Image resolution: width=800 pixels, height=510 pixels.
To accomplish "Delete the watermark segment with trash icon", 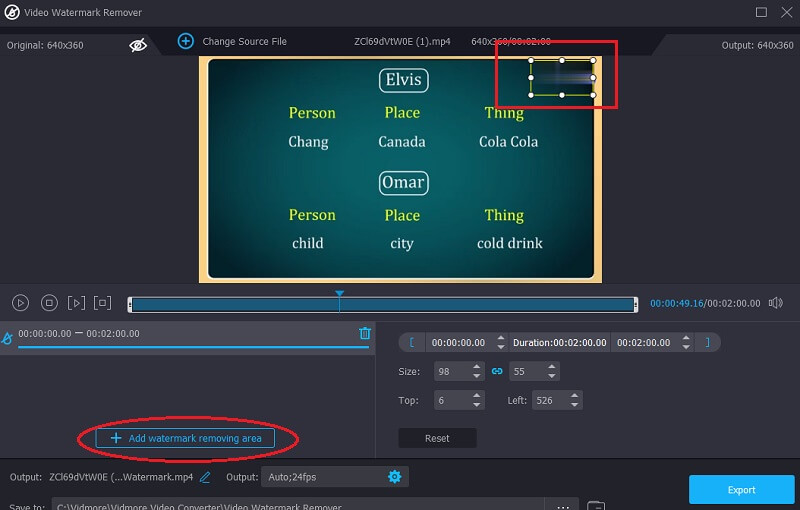I will (x=365, y=334).
